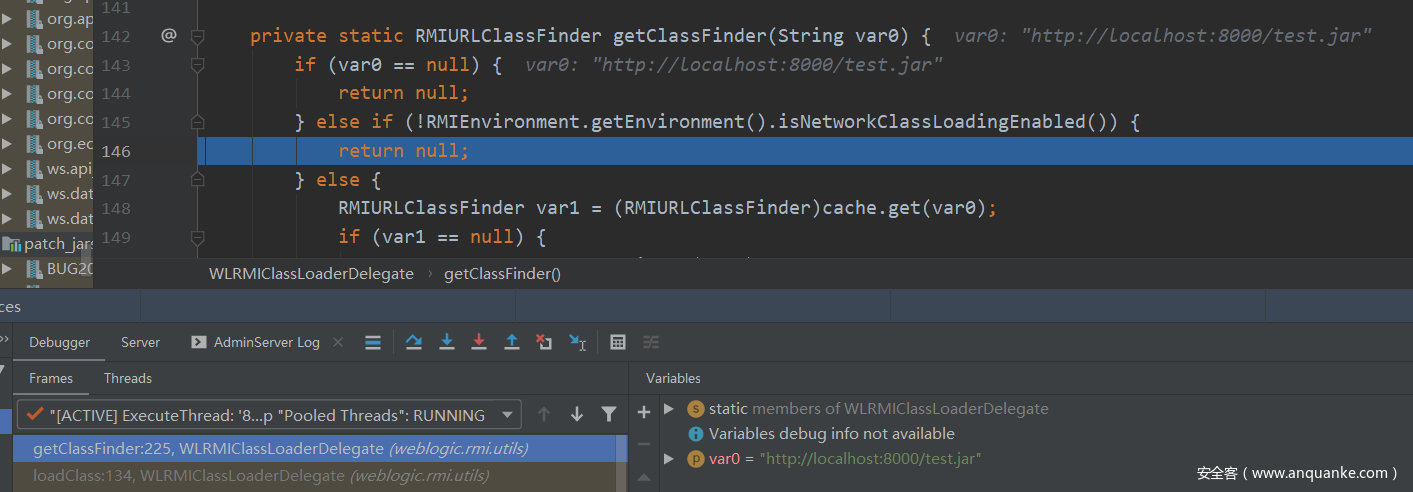Click the Step Into icon

click(447, 342)
